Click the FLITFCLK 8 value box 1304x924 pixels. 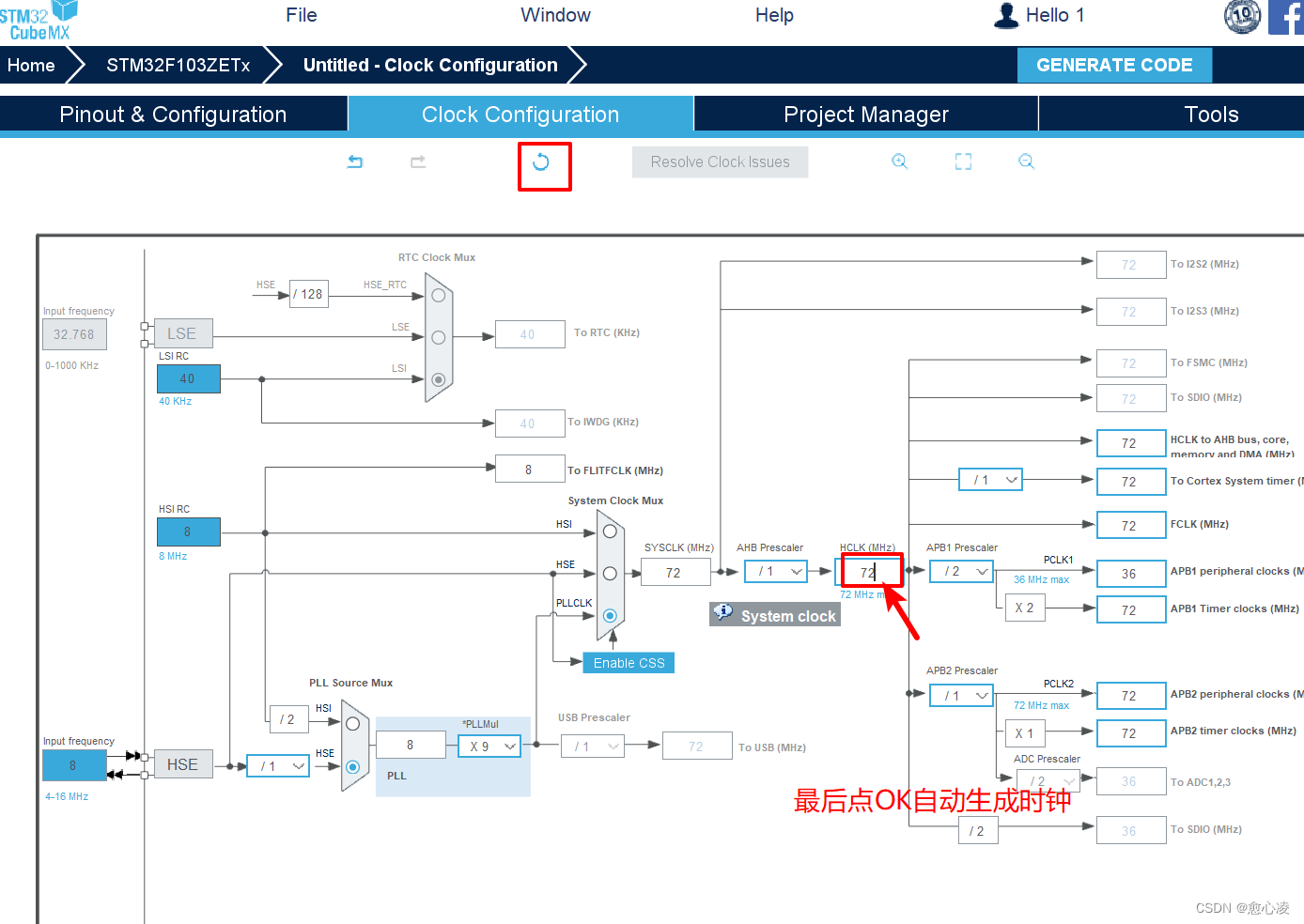(x=529, y=470)
